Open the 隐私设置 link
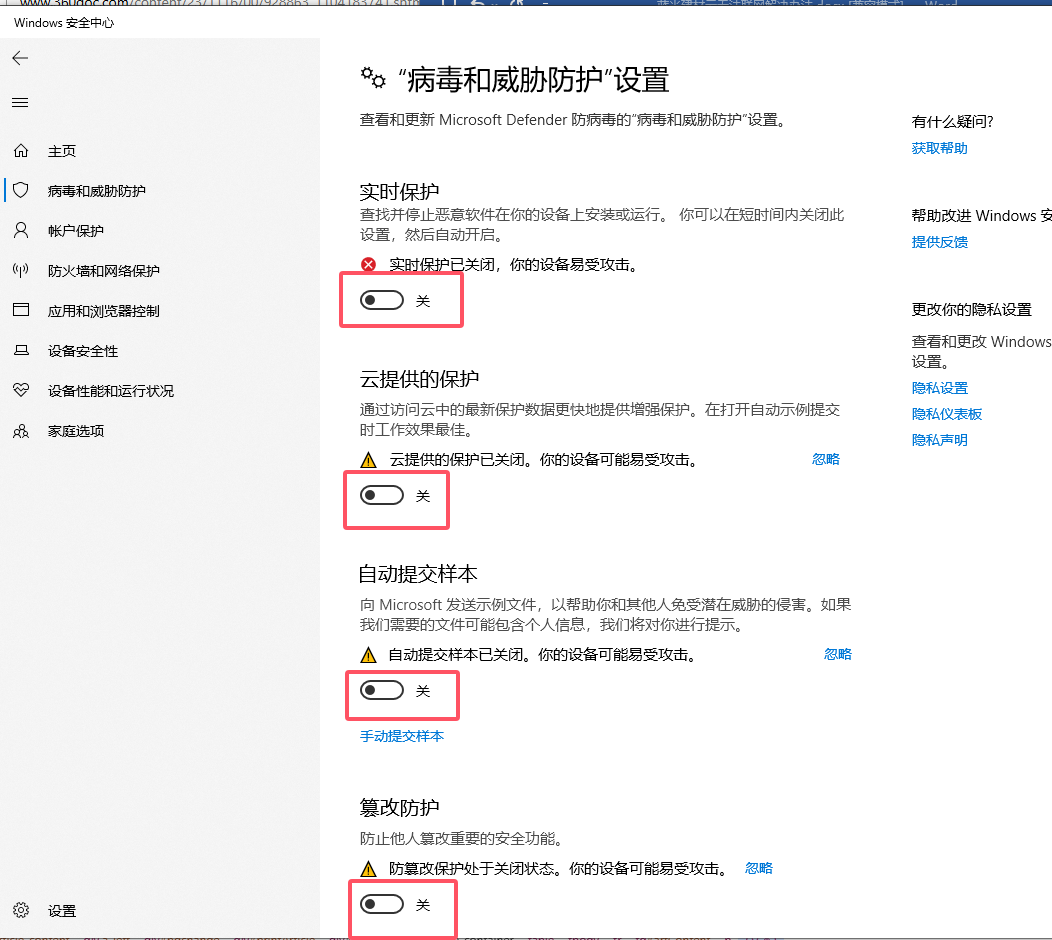This screenshot has width=1052, height=940. pyautogui.click(x=939, y=388)
